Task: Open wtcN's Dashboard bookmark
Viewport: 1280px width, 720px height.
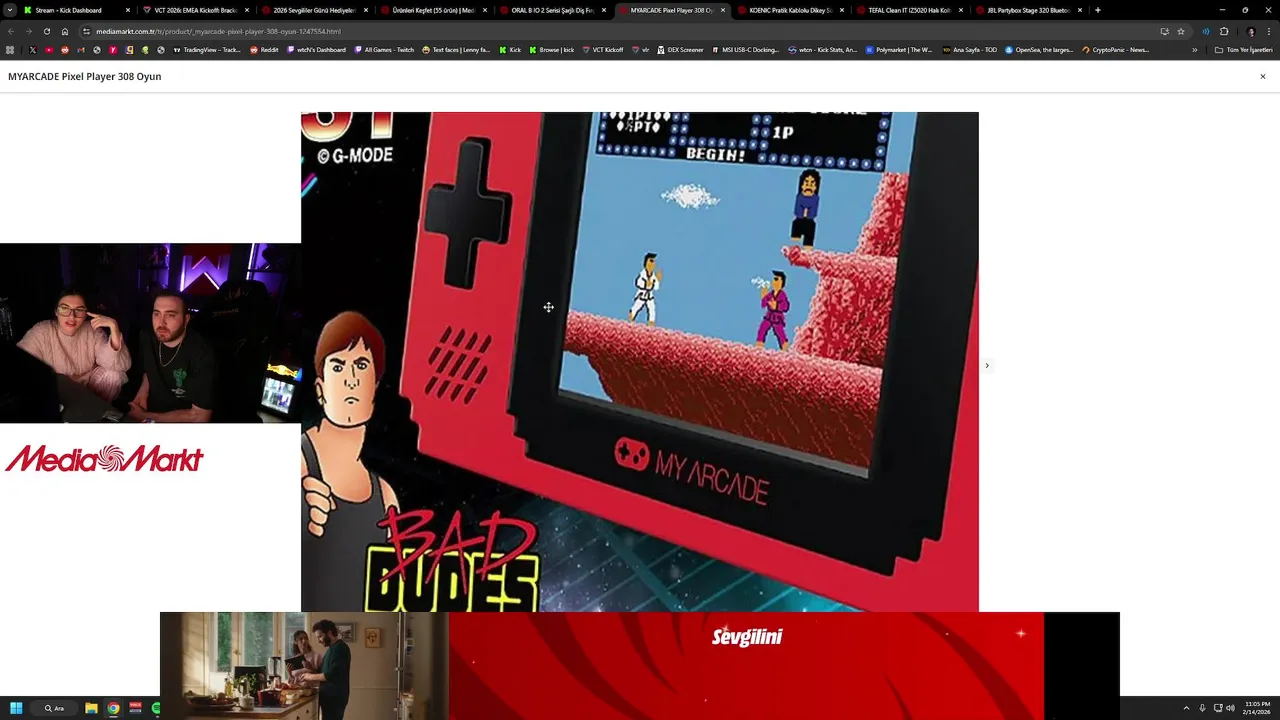Action: pyautogui.click(x=316, y=49)
